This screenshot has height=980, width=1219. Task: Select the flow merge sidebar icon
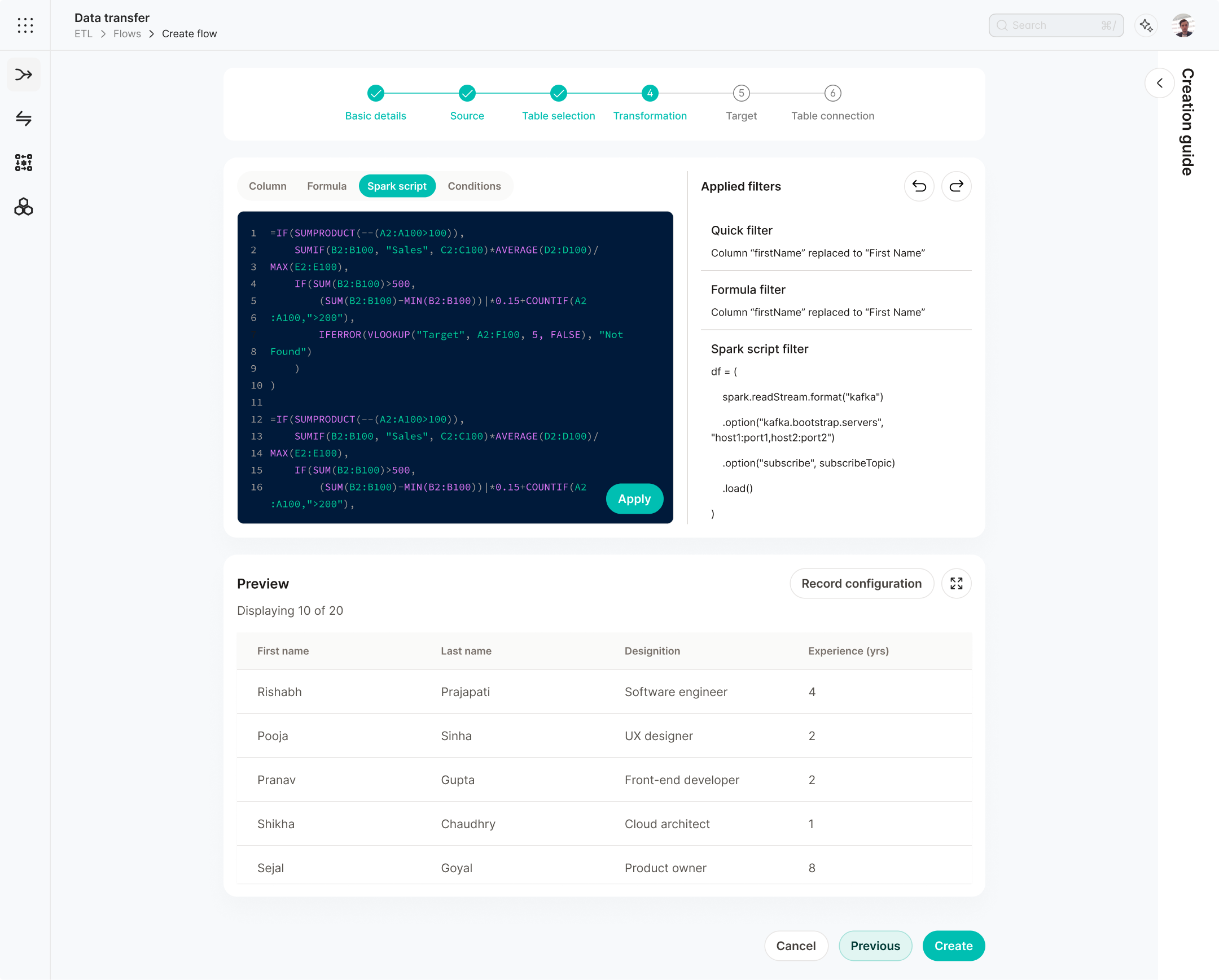point(24,74)
